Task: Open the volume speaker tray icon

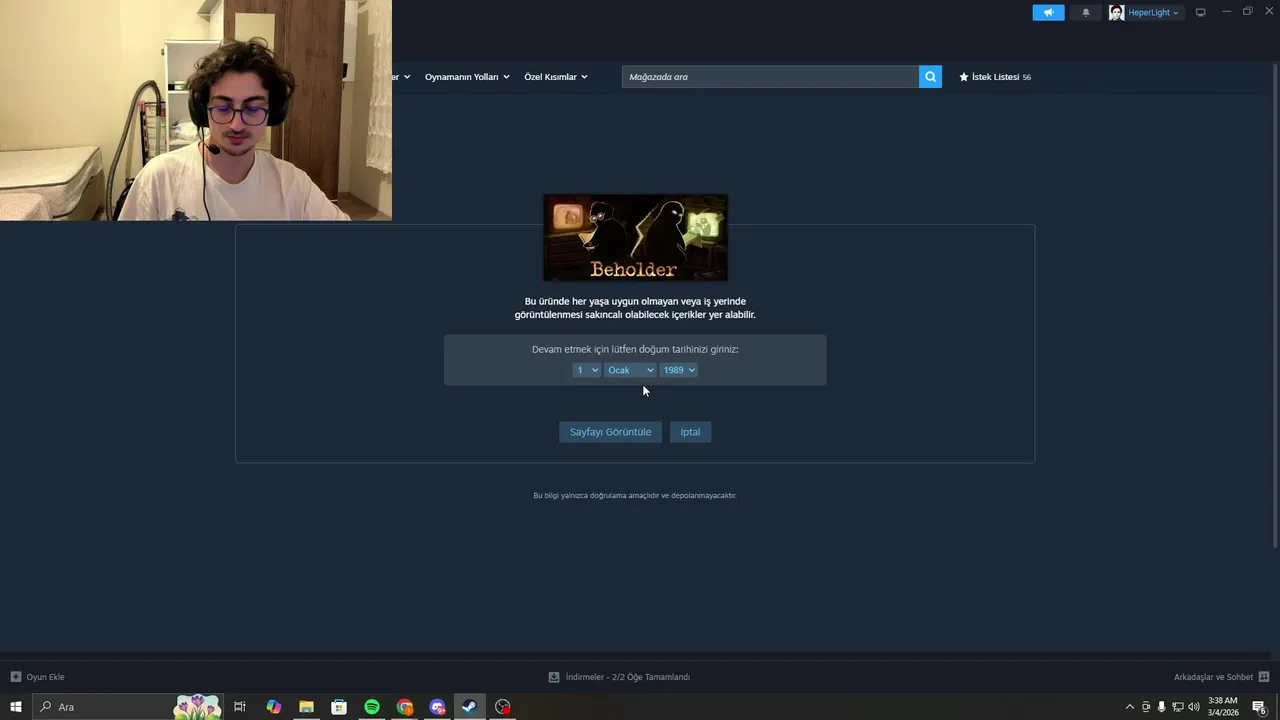Action: (1194, 707)
